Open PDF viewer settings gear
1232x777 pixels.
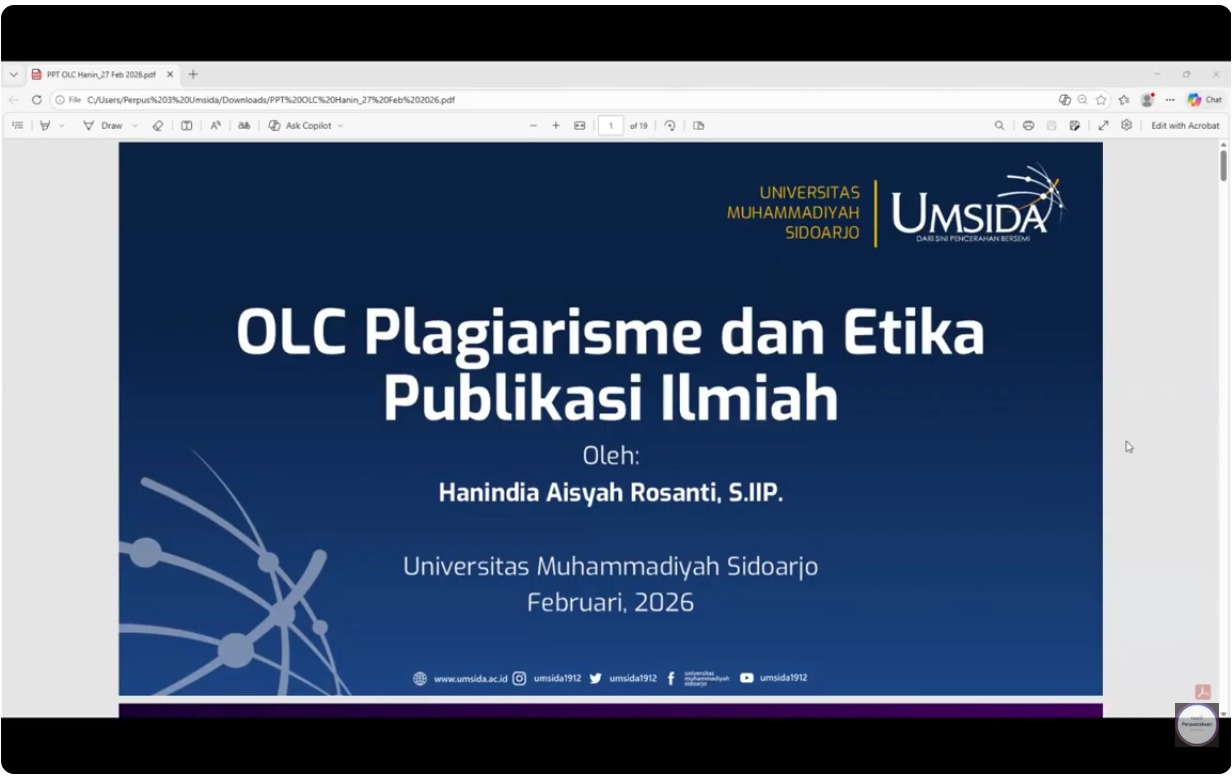[1126, 126]
